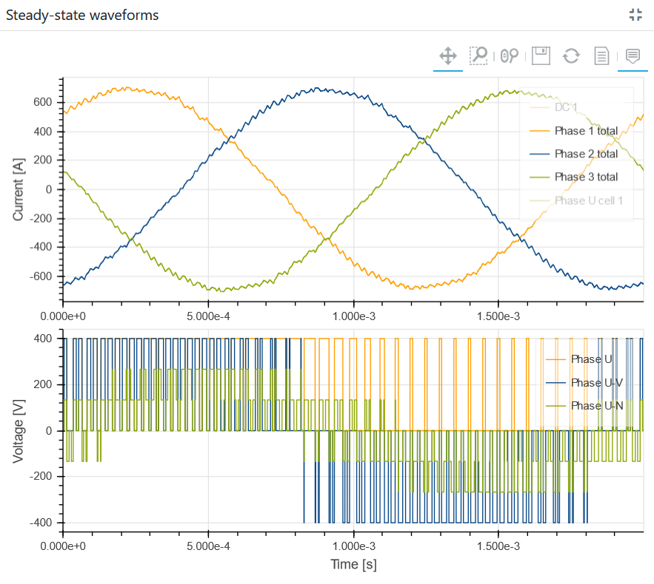Activate the Box Zoom tool
The image size is (654, 584).
point(479,55)
